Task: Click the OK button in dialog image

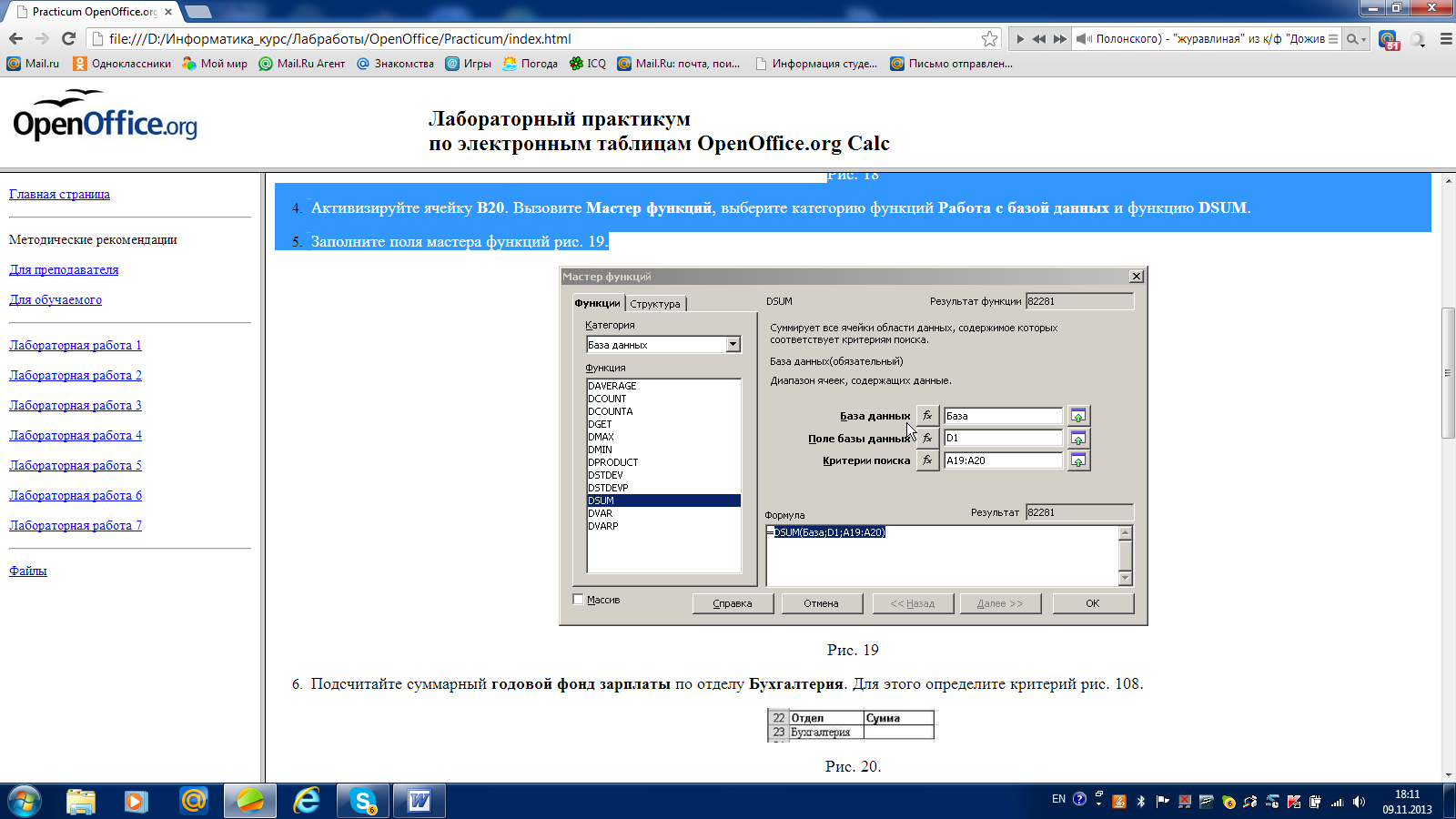Action: pyautogui.click(x=1093, y=603)
